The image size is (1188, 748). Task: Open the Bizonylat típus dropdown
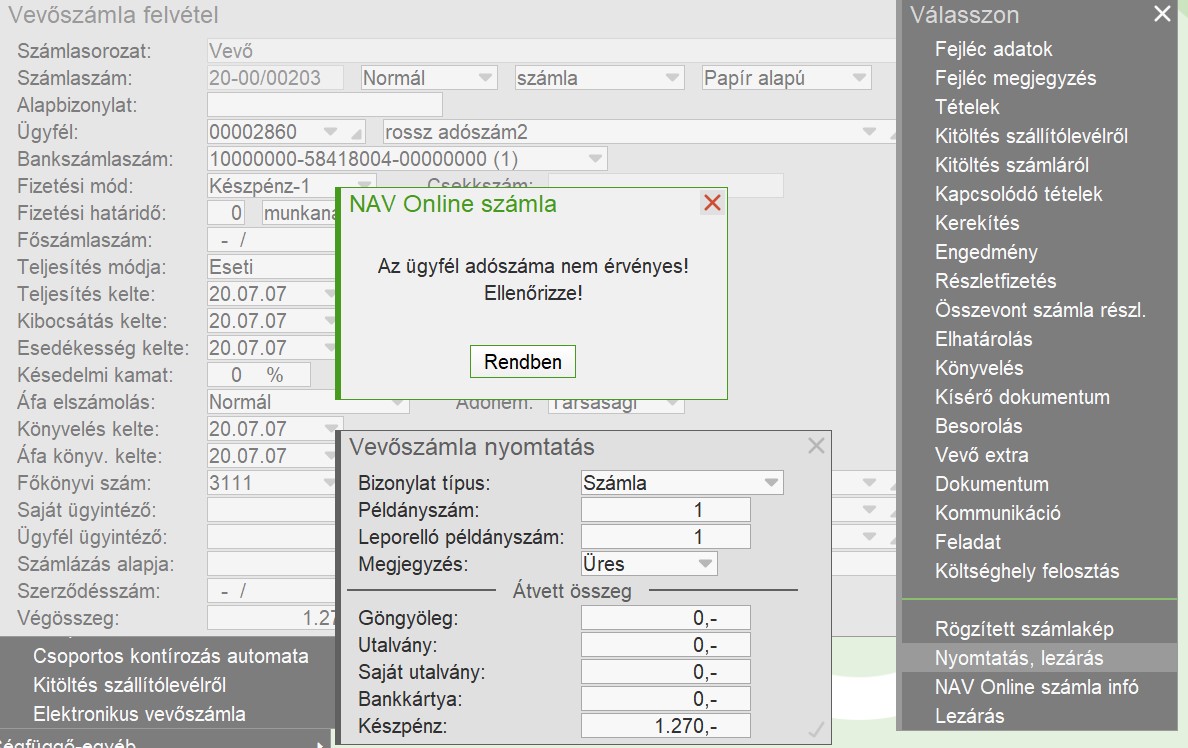tap(770, 483)
